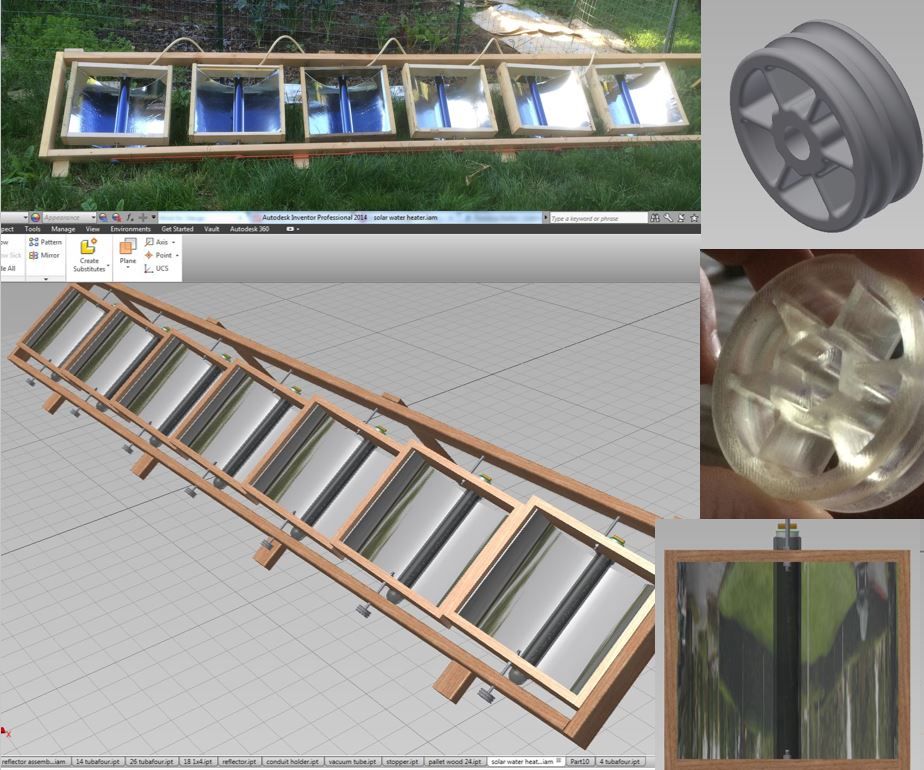The width and height of the screenshot is (924, 770).
Task: Switch to 4 tubafour.ipt document tab
Action: 620,762
